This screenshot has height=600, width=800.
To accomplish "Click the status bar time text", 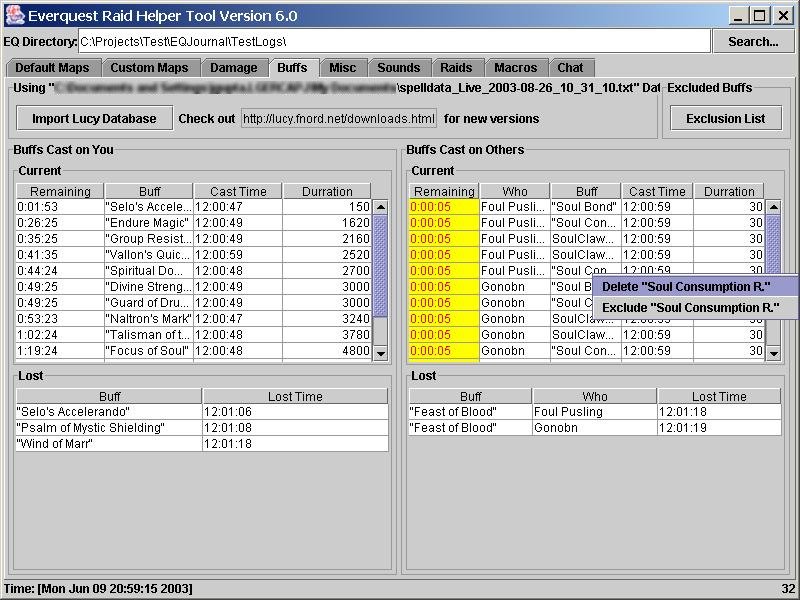I will pos(98,589).
